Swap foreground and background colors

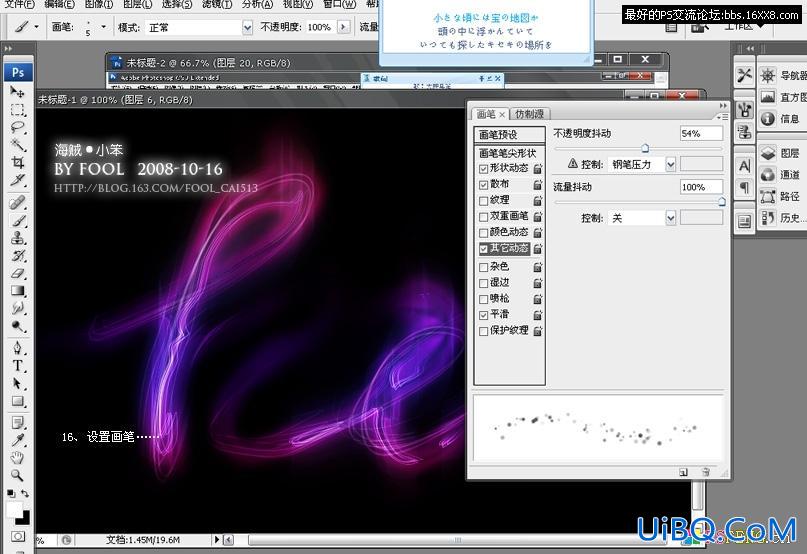tap(25, 494)
